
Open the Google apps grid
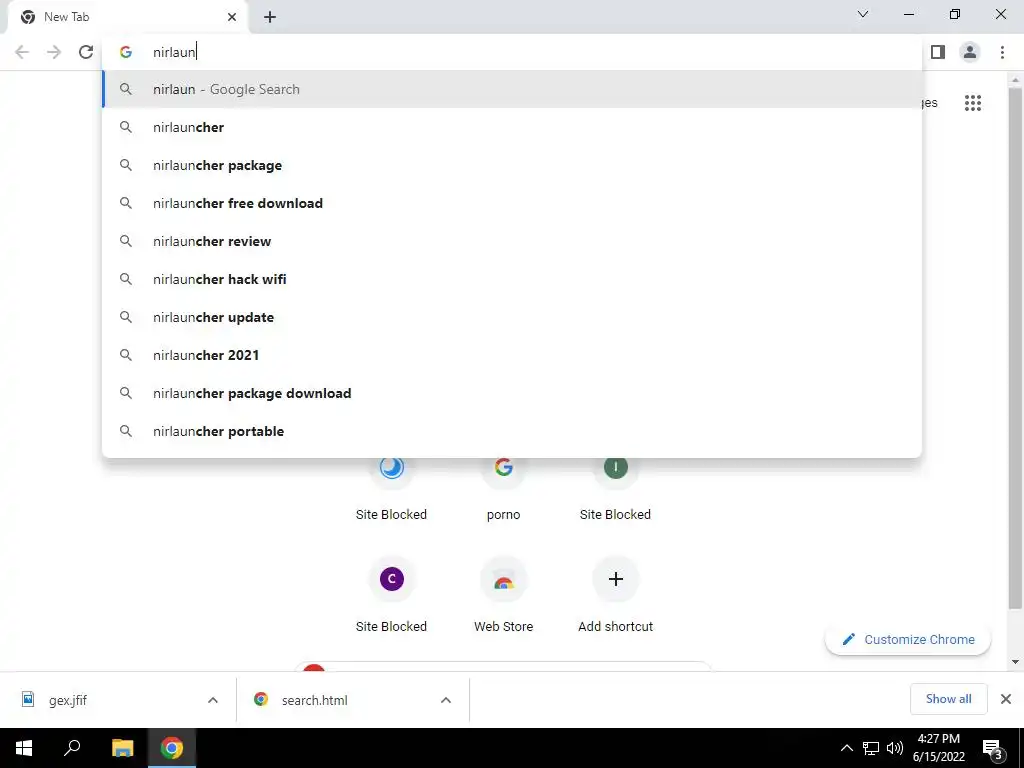click(972, 103)
